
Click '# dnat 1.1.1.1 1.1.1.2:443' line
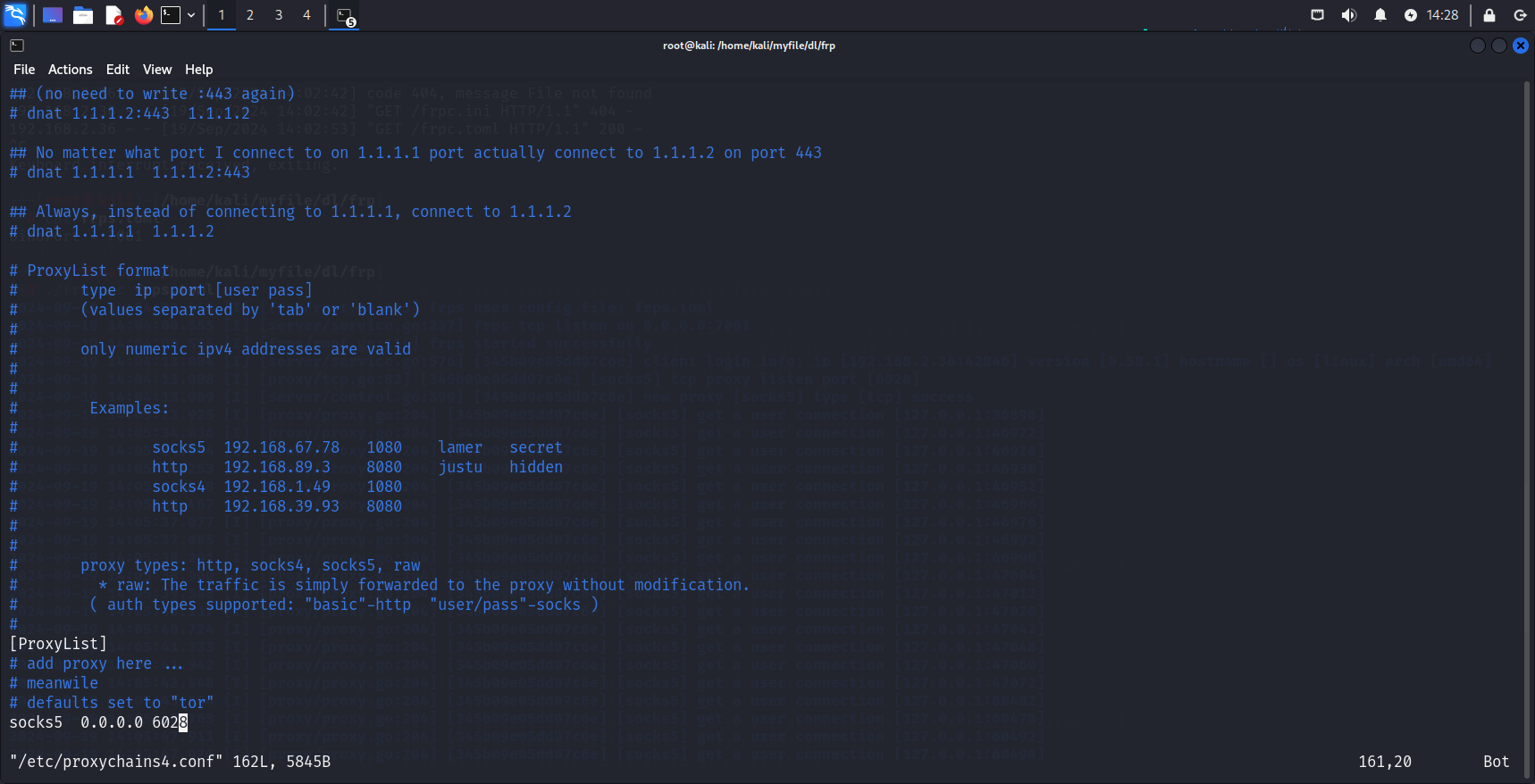(130, 172)
